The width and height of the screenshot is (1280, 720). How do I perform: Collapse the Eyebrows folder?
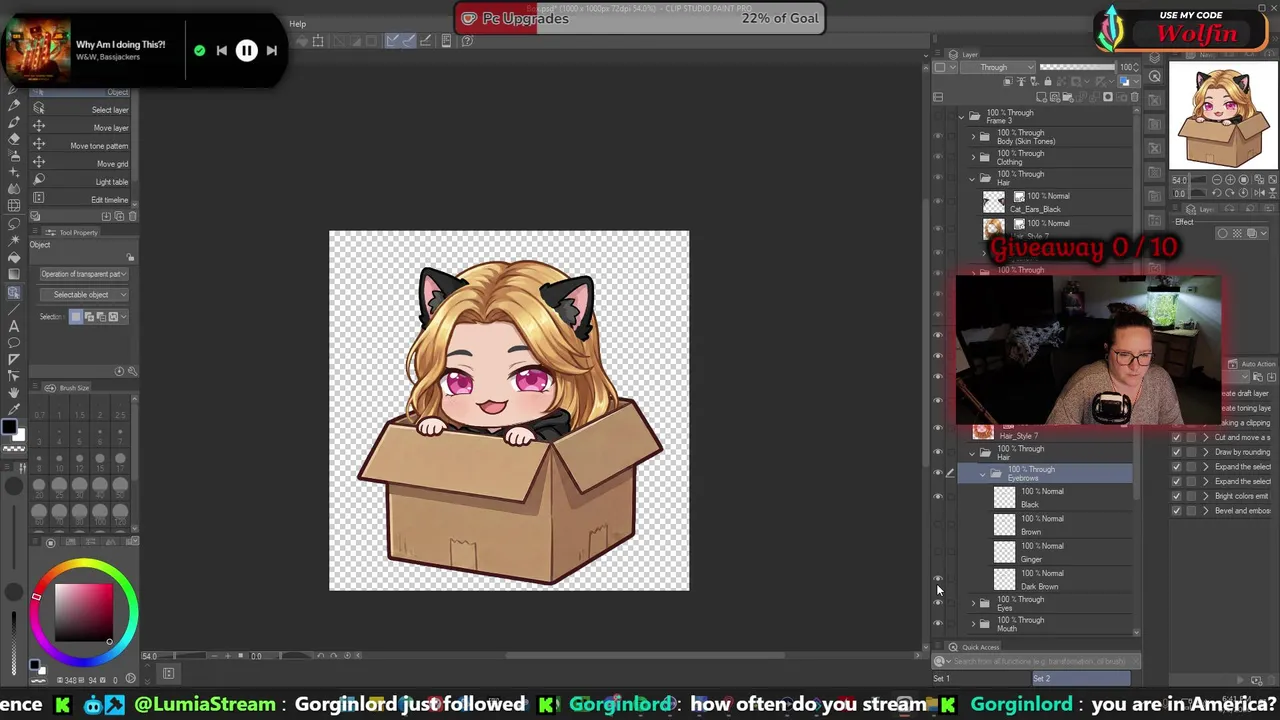click(983, 474)
